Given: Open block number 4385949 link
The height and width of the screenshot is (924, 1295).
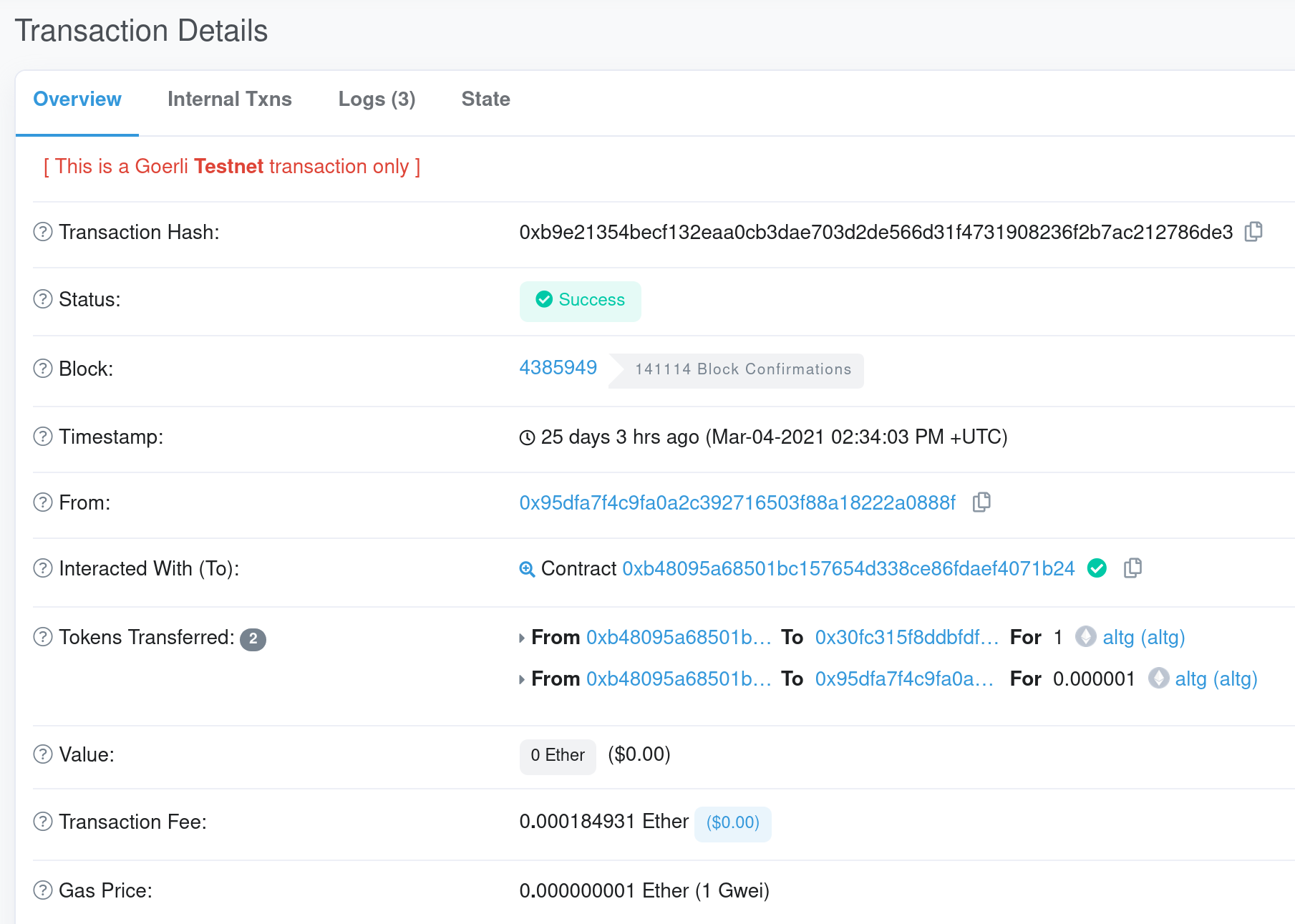Looking at the screenshot, I should click(x=558, y=368).
